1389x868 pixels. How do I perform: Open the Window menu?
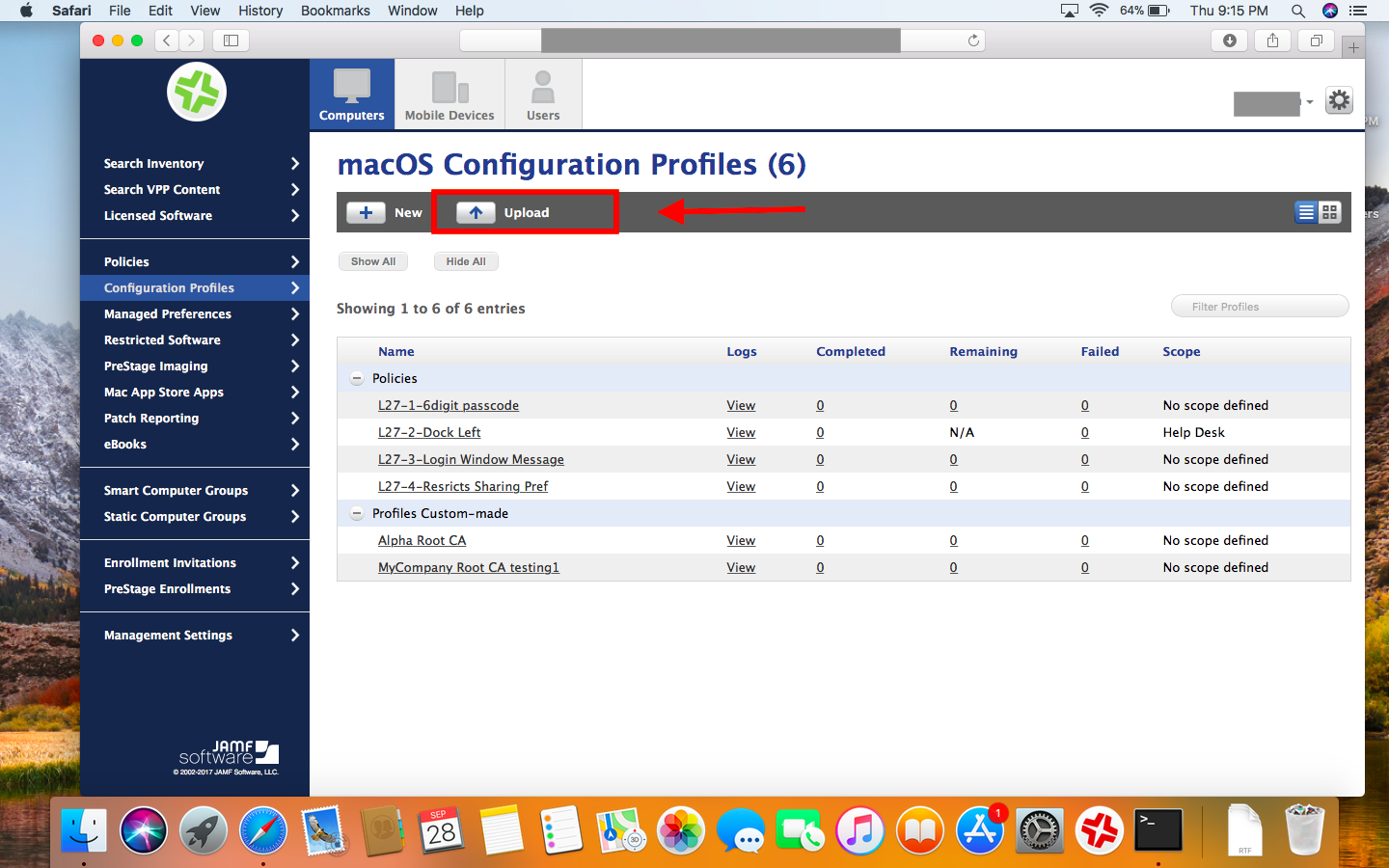(412, 11)
